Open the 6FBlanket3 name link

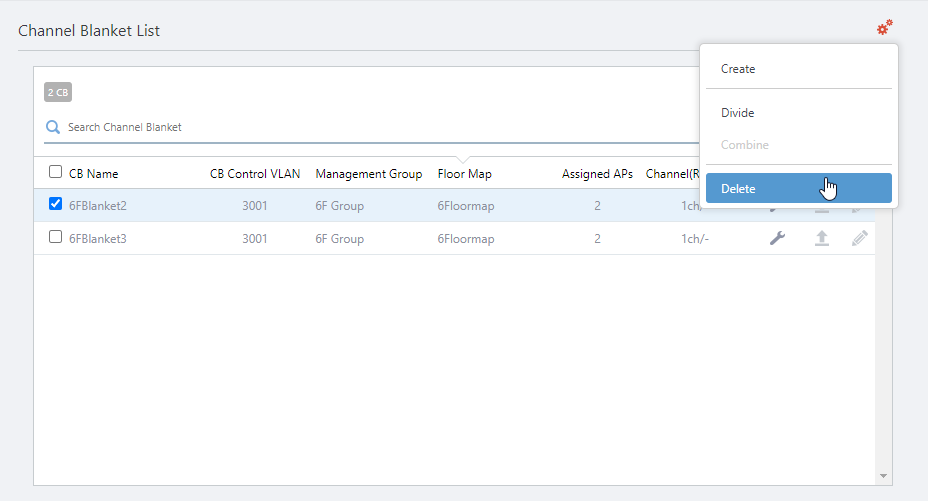tap(97, 239)
